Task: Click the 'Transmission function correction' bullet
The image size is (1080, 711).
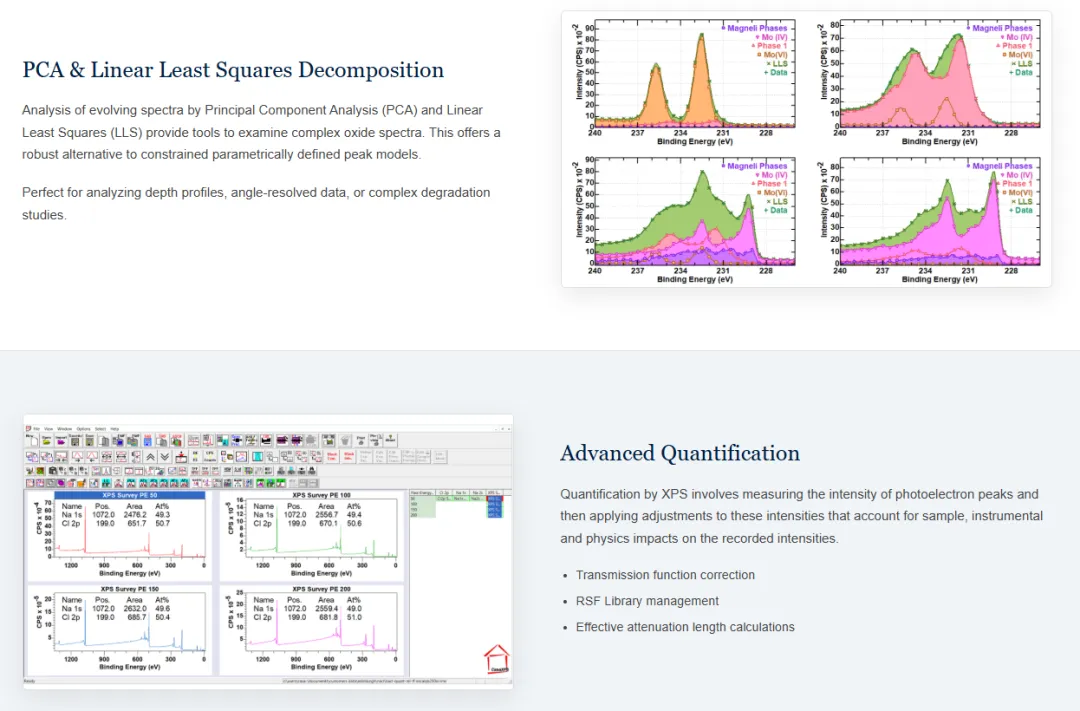Action: coord(665,575)
